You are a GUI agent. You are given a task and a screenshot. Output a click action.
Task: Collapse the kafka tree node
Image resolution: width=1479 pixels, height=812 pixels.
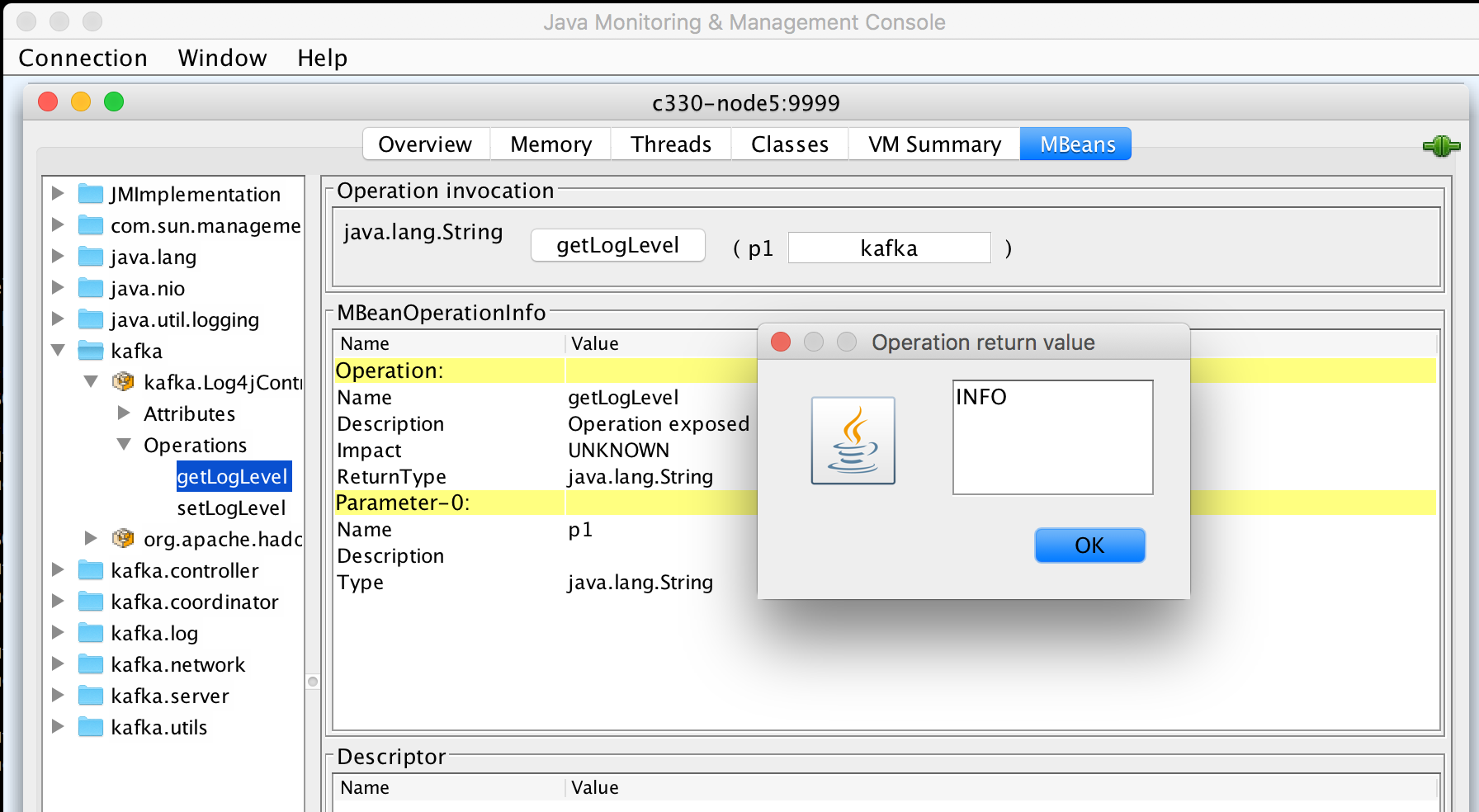57,350
